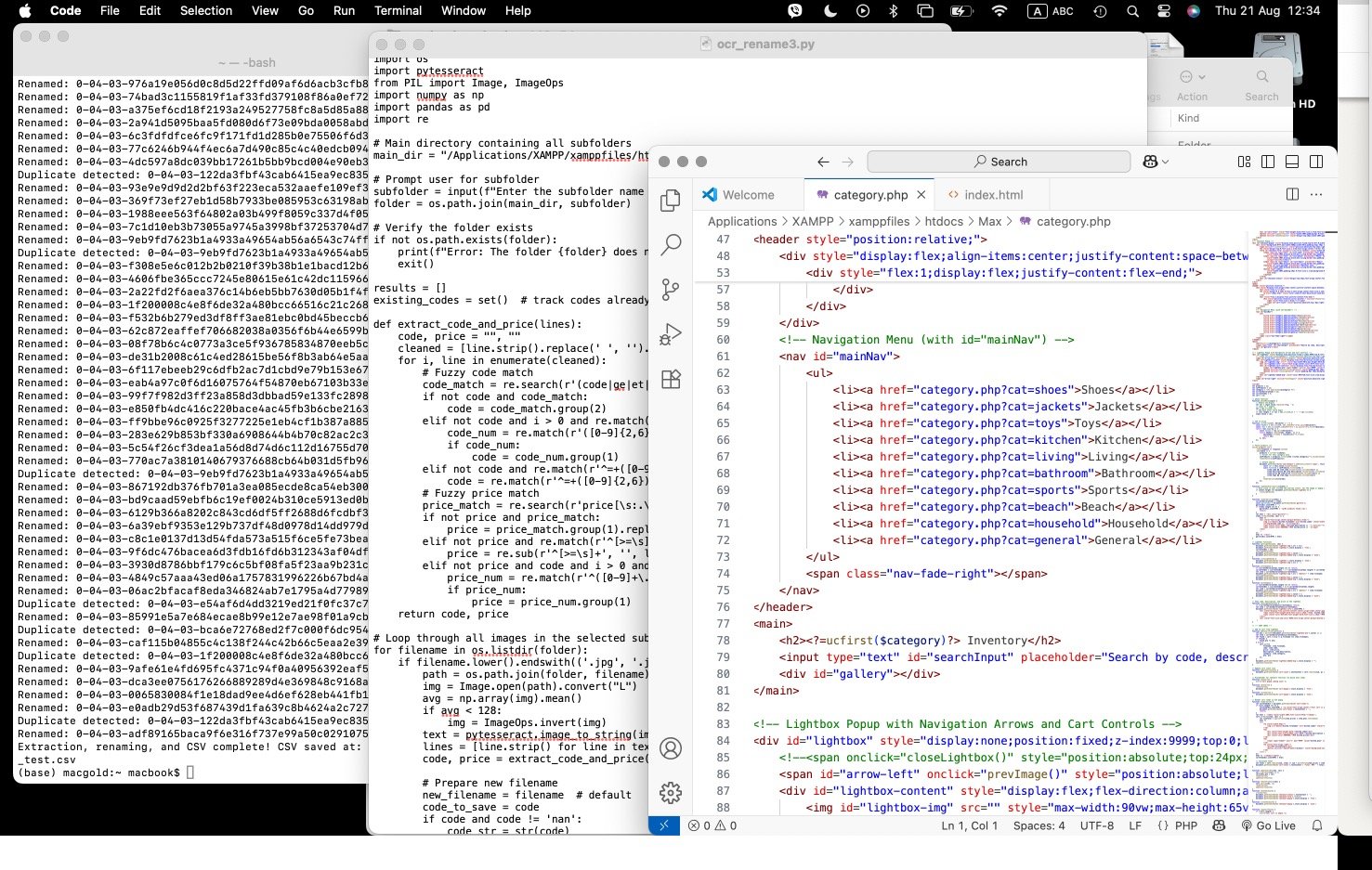Open the Search view in activity bar
The width and height of the screenshot is (1372, 870).
coord(671,245)
